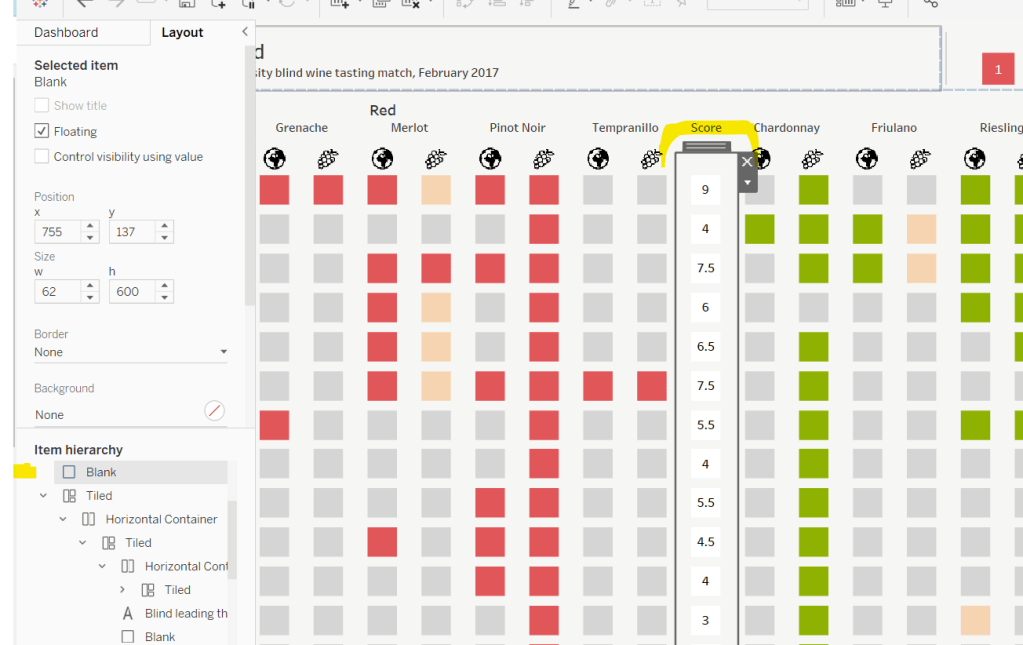Image resolution: width=1023 pixels, height=645 pixels.
Task: Click the red 1 button
Action: pyautogui.click(x=997, y=69)
